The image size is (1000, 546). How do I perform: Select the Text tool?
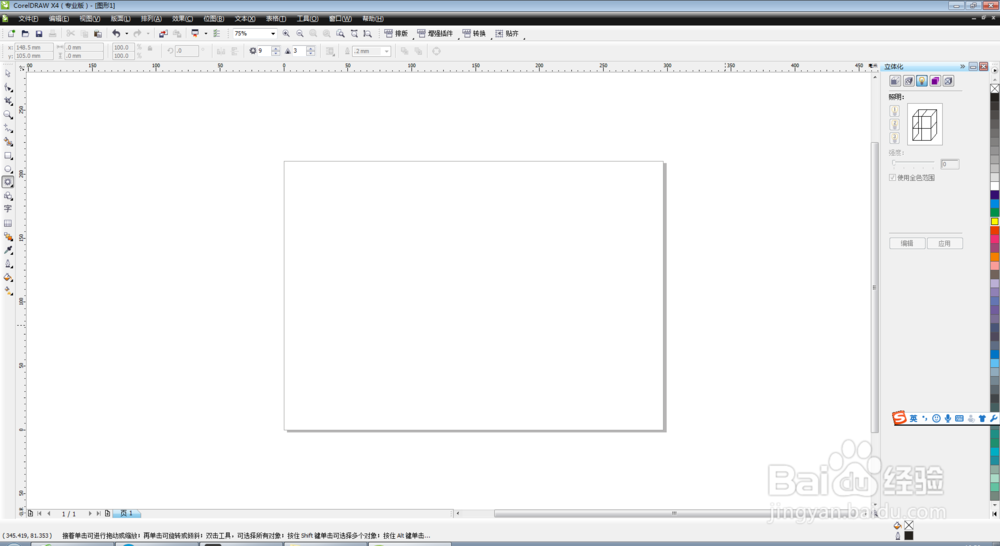(8, 209)
